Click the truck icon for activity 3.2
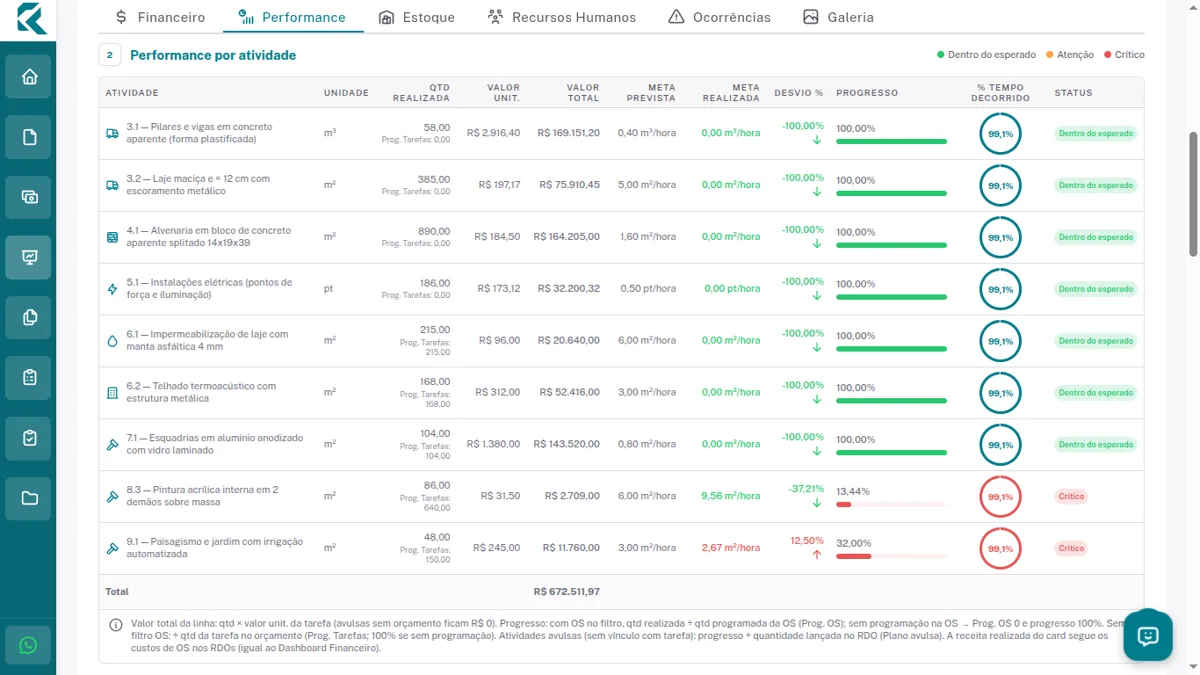This screenshot has width=1200, height=675. [x=112, y=185]
